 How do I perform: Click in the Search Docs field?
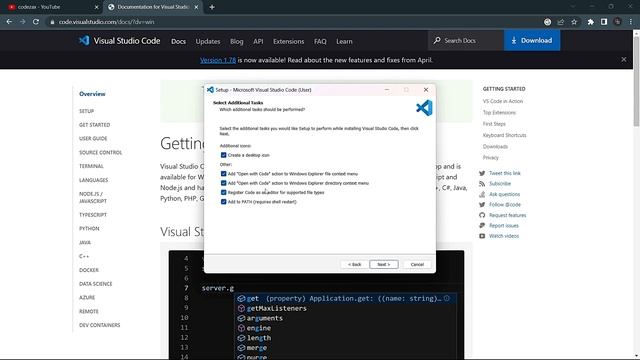(465, 40)
